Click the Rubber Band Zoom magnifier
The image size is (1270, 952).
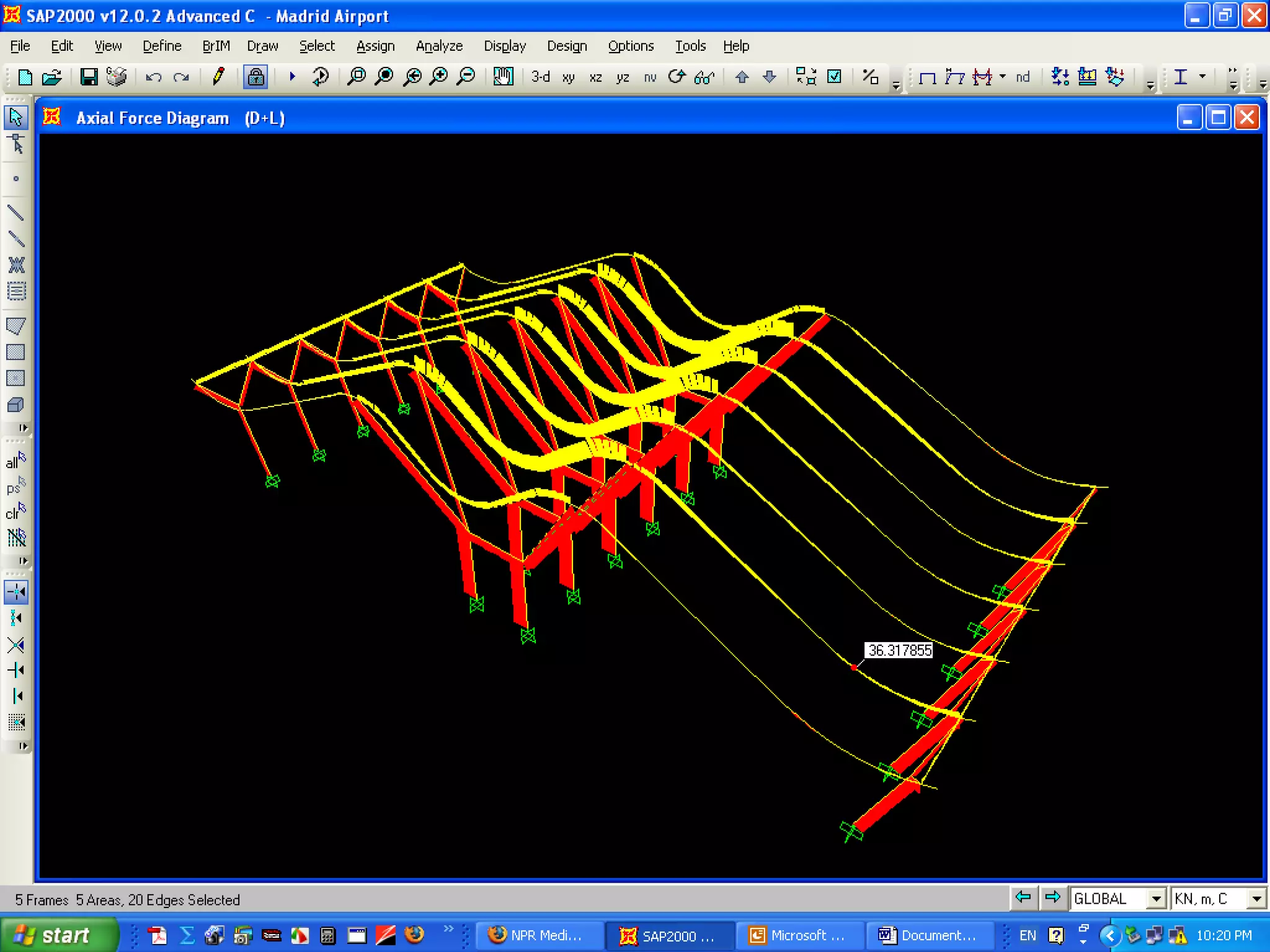357,77
